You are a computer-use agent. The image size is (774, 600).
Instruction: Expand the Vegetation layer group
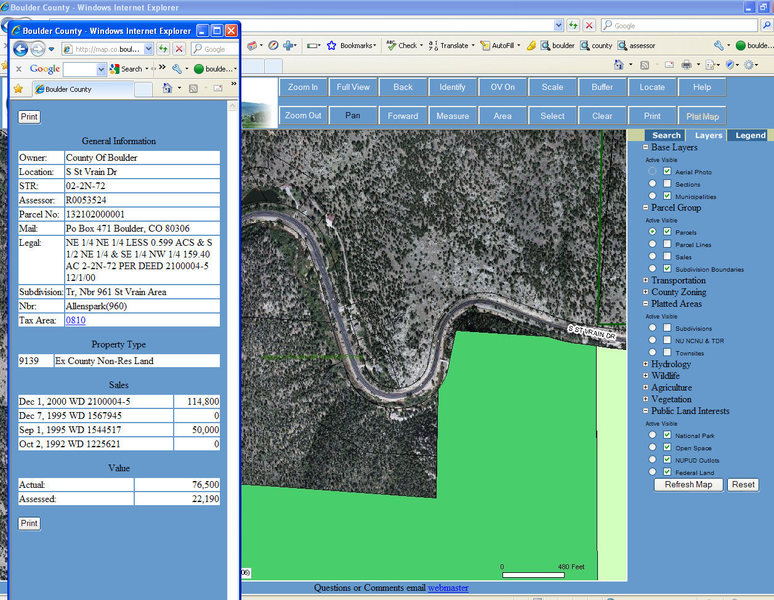click(646, 399)
